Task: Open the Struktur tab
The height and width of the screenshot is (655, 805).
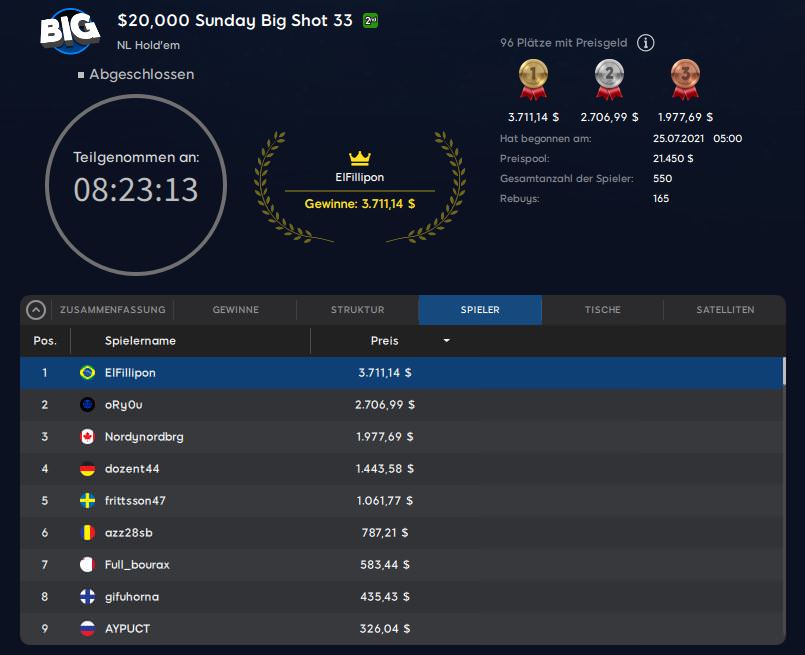Action: pyautogui.click(x=357, y=310)
